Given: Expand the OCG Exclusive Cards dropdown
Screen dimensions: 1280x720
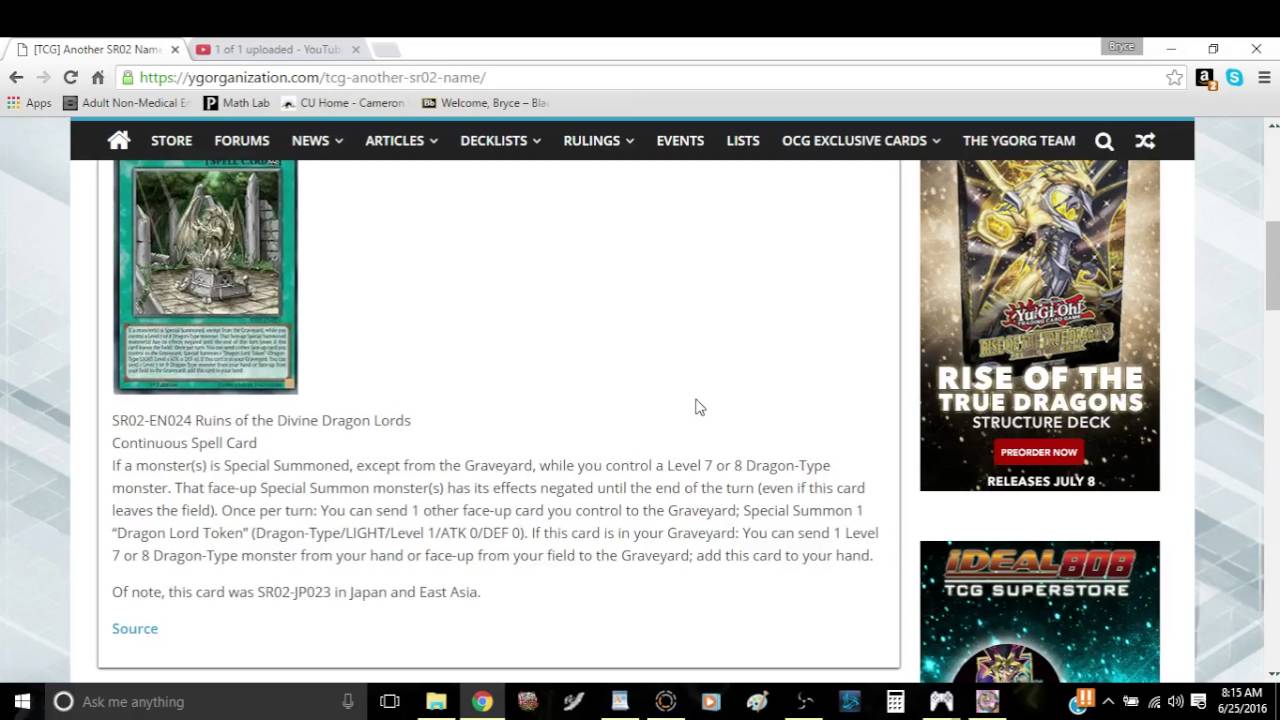Looking at the screenshot, I should (x=861, y=141).
